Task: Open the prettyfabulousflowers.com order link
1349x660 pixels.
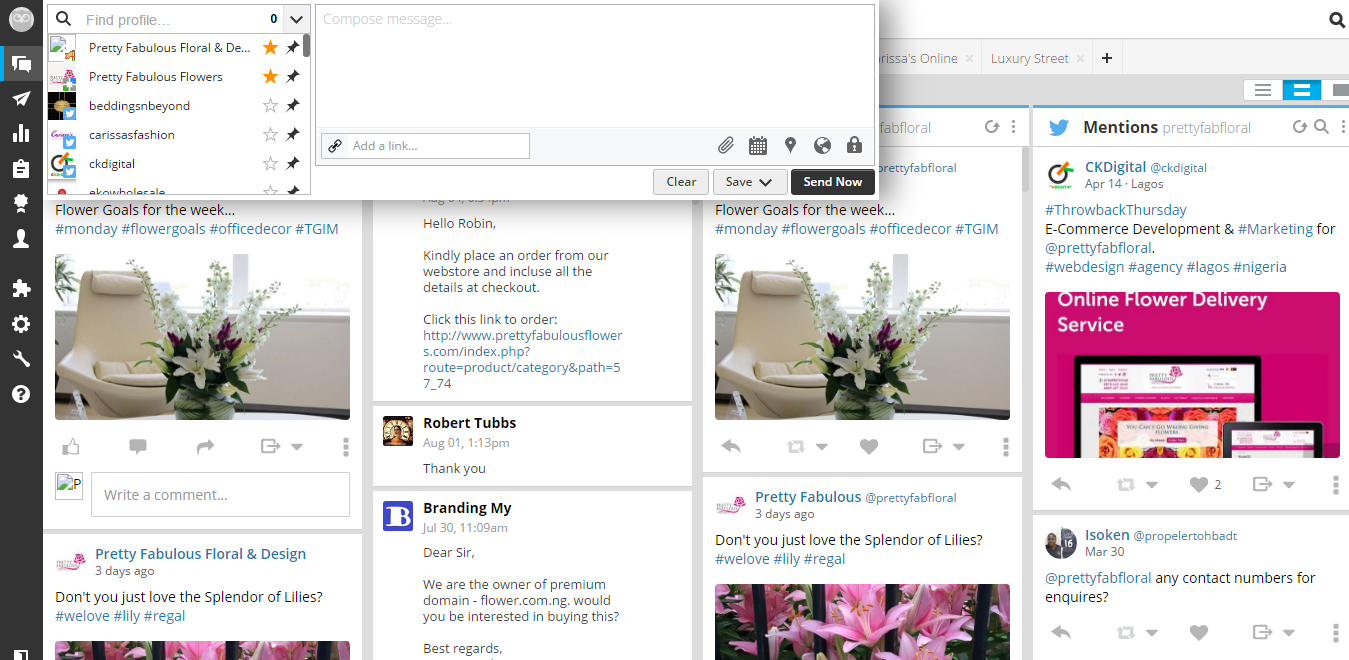Action: [x=522, y=359]
